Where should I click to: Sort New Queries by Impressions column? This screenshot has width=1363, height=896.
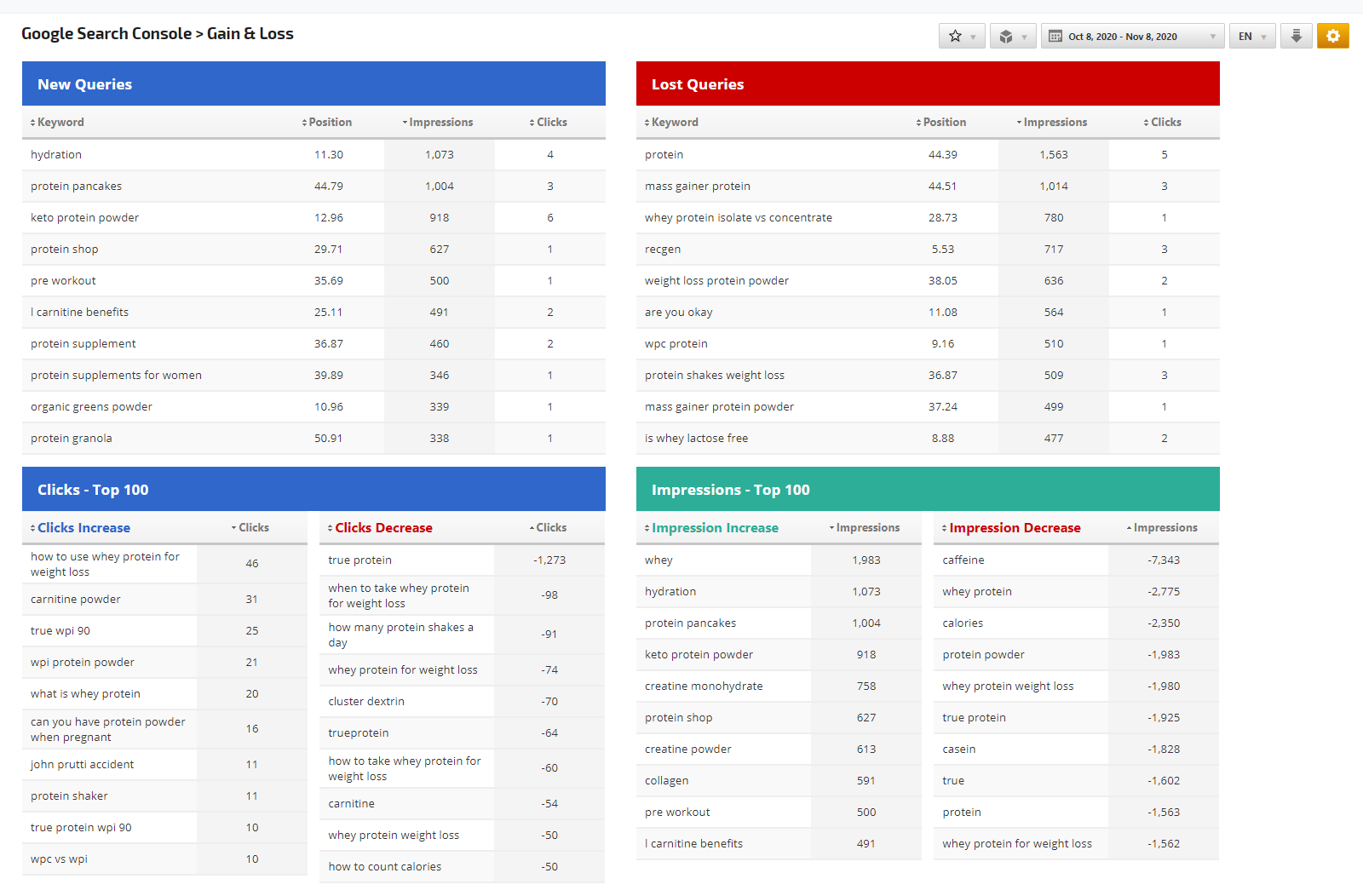click(x=440, y=123)
